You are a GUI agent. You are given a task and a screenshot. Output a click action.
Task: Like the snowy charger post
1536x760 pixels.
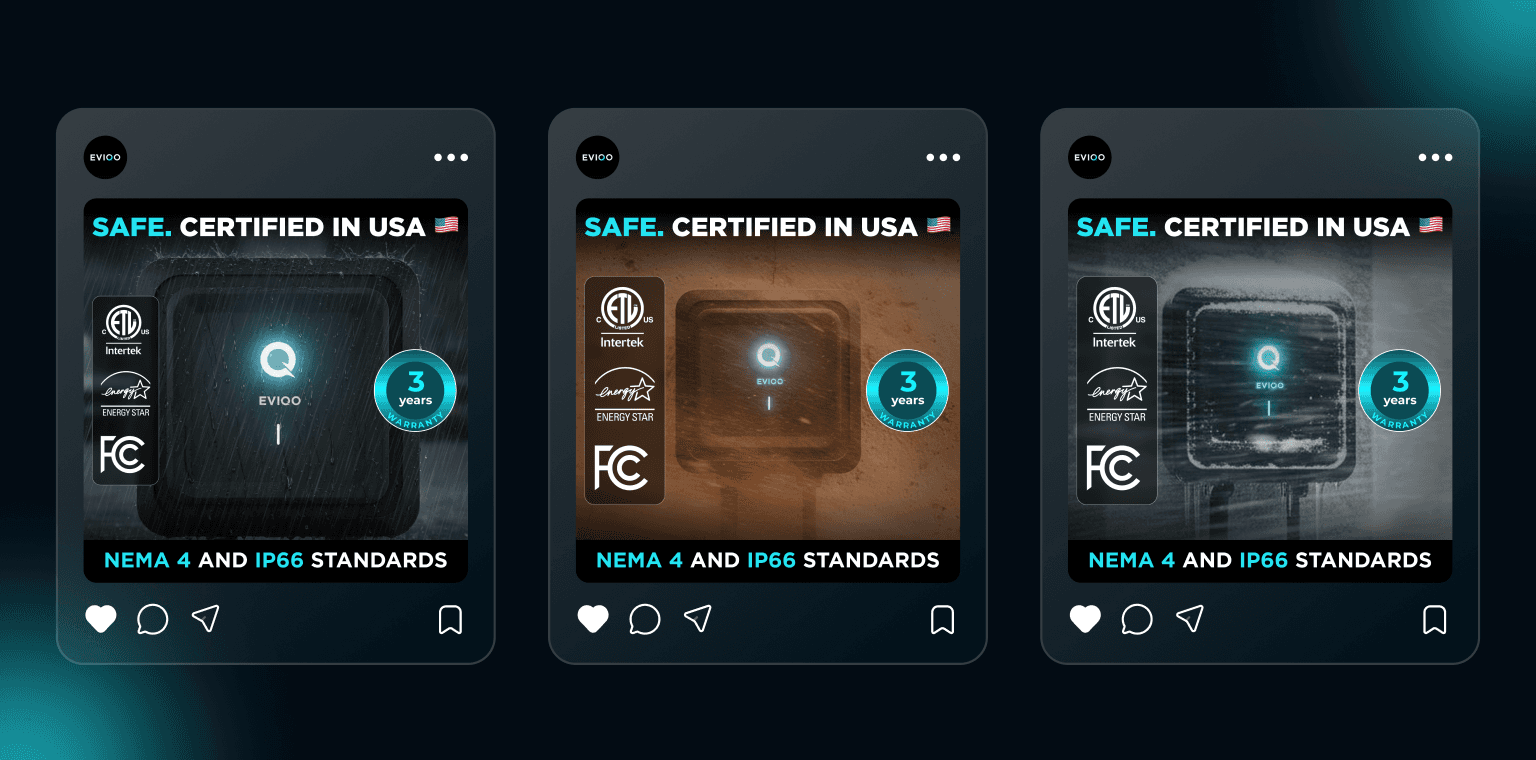click(x=1085, y=619)
